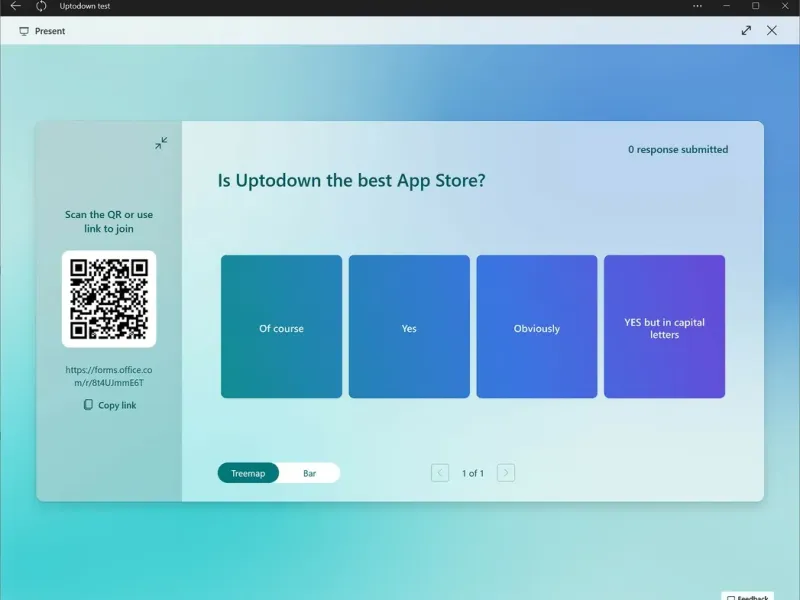
Task: Minimize the Uptodown test window
Action: [x=727, y=6]
